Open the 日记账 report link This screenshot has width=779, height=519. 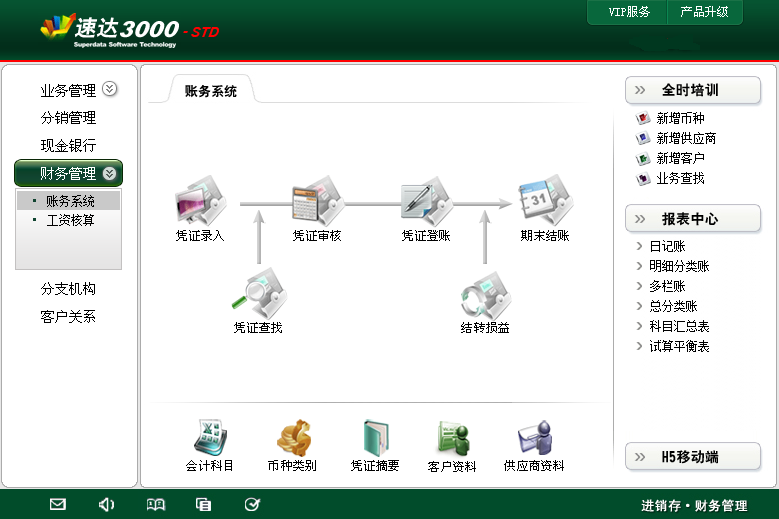pyautogui.click(x=667, y=246)
